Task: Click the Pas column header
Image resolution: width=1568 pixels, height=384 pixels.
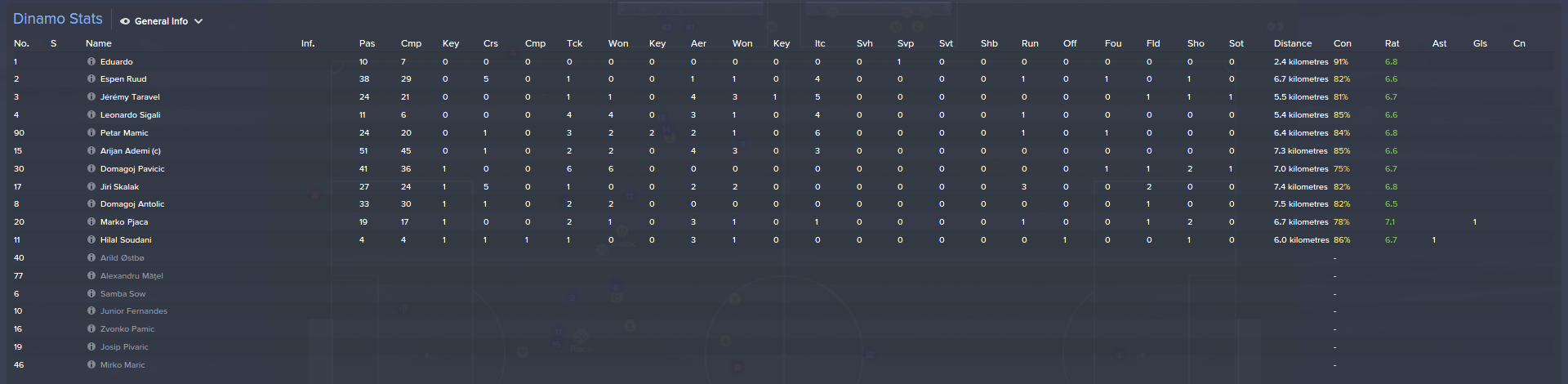Action: tap(367, 43)
